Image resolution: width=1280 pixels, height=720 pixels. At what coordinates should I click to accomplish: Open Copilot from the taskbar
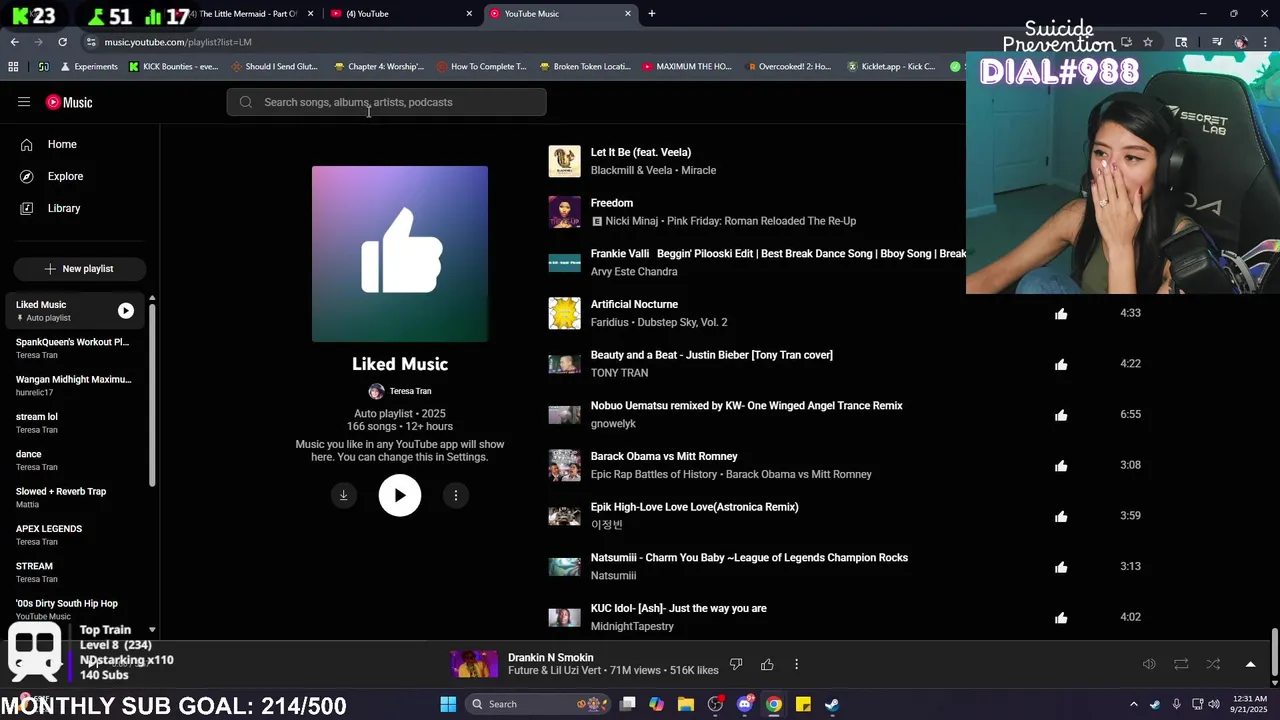656,704
